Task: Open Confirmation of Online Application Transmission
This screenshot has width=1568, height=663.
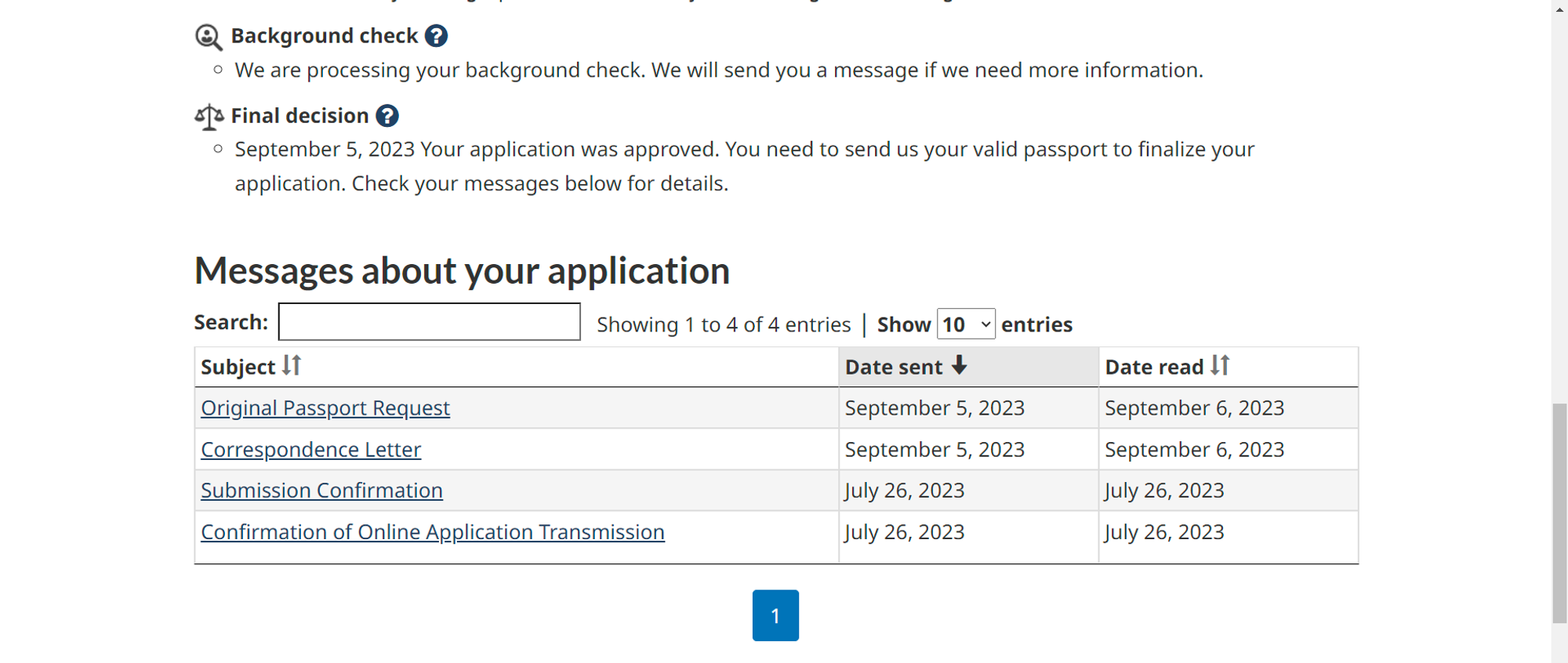Action: coord(433,532)
